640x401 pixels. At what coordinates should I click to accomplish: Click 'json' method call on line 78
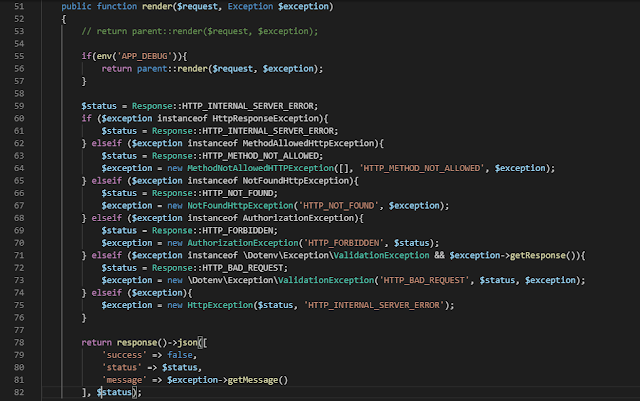pos(187,343)
